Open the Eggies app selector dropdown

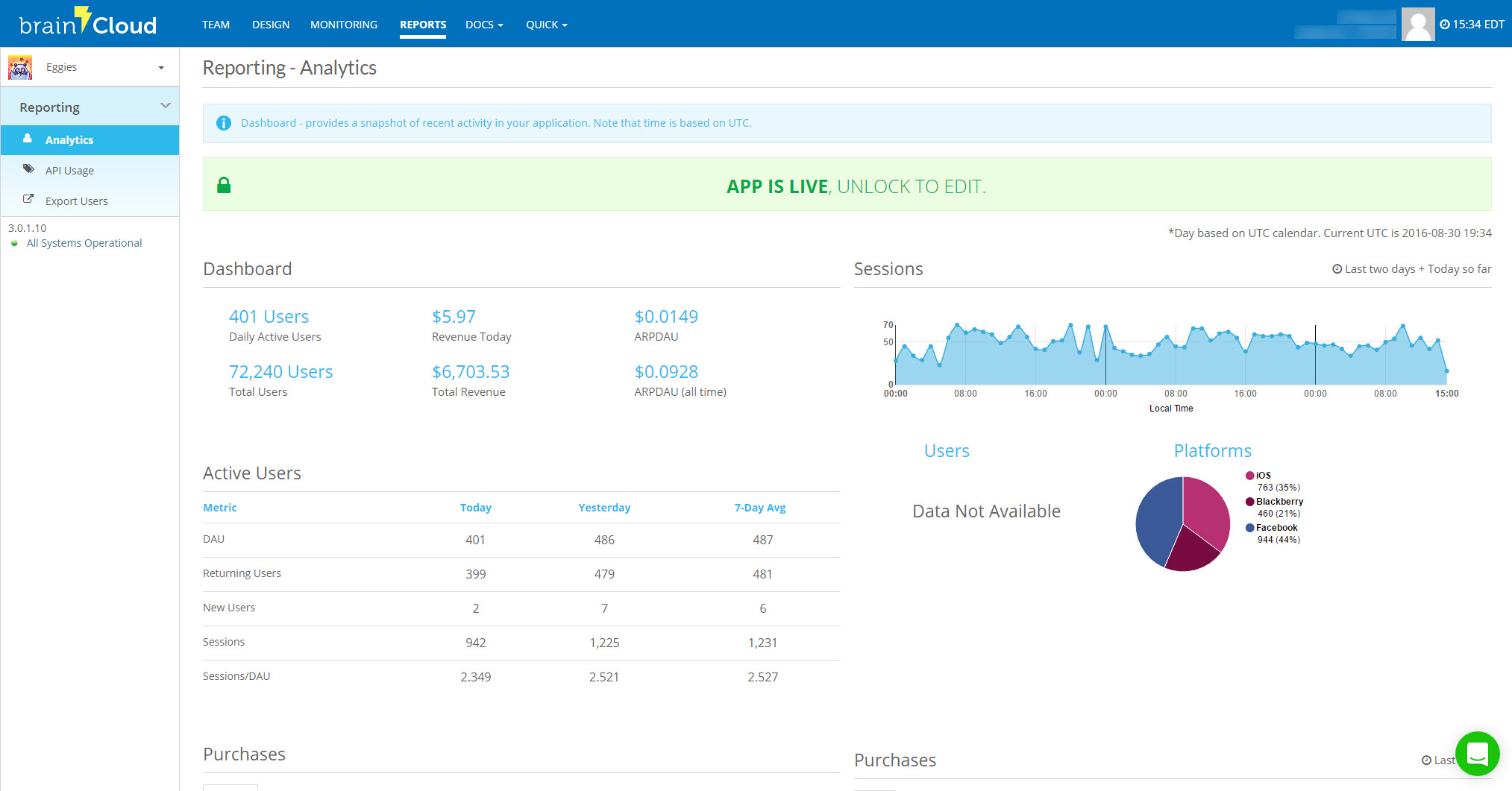coord(160,66)
